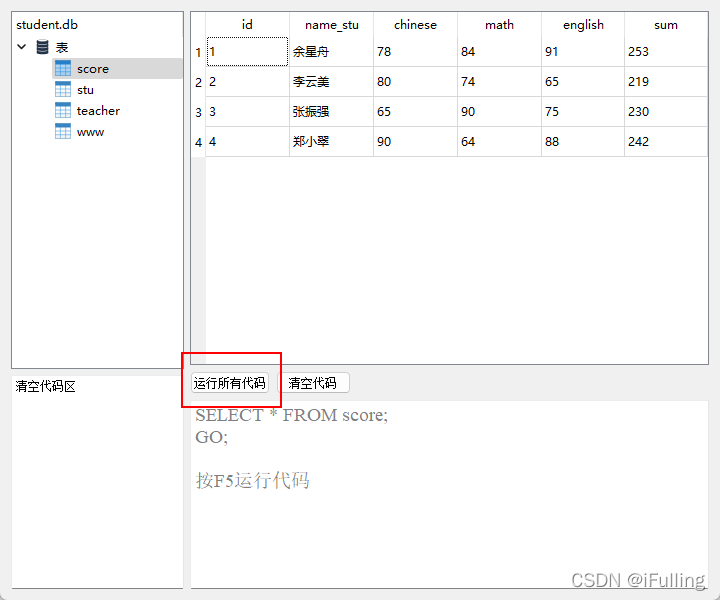This screenshot has height=600, width=720.
Task: Click the SELECT * FROM score line
Action: 292,415
